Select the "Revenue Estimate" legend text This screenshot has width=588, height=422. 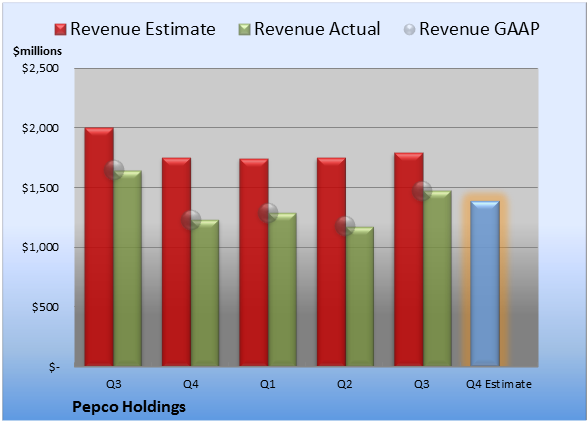pyautogui.click(x=143, y=29)
